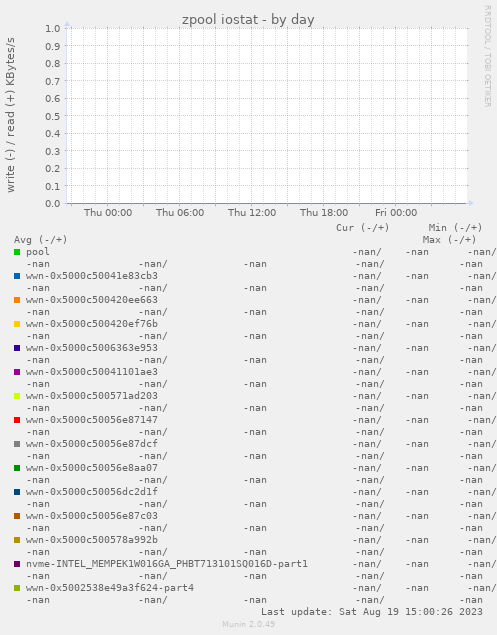This screenshot has height=635, width=497.
Task: Click the 'Fri 00:00' time axis label
Action: 396,213
